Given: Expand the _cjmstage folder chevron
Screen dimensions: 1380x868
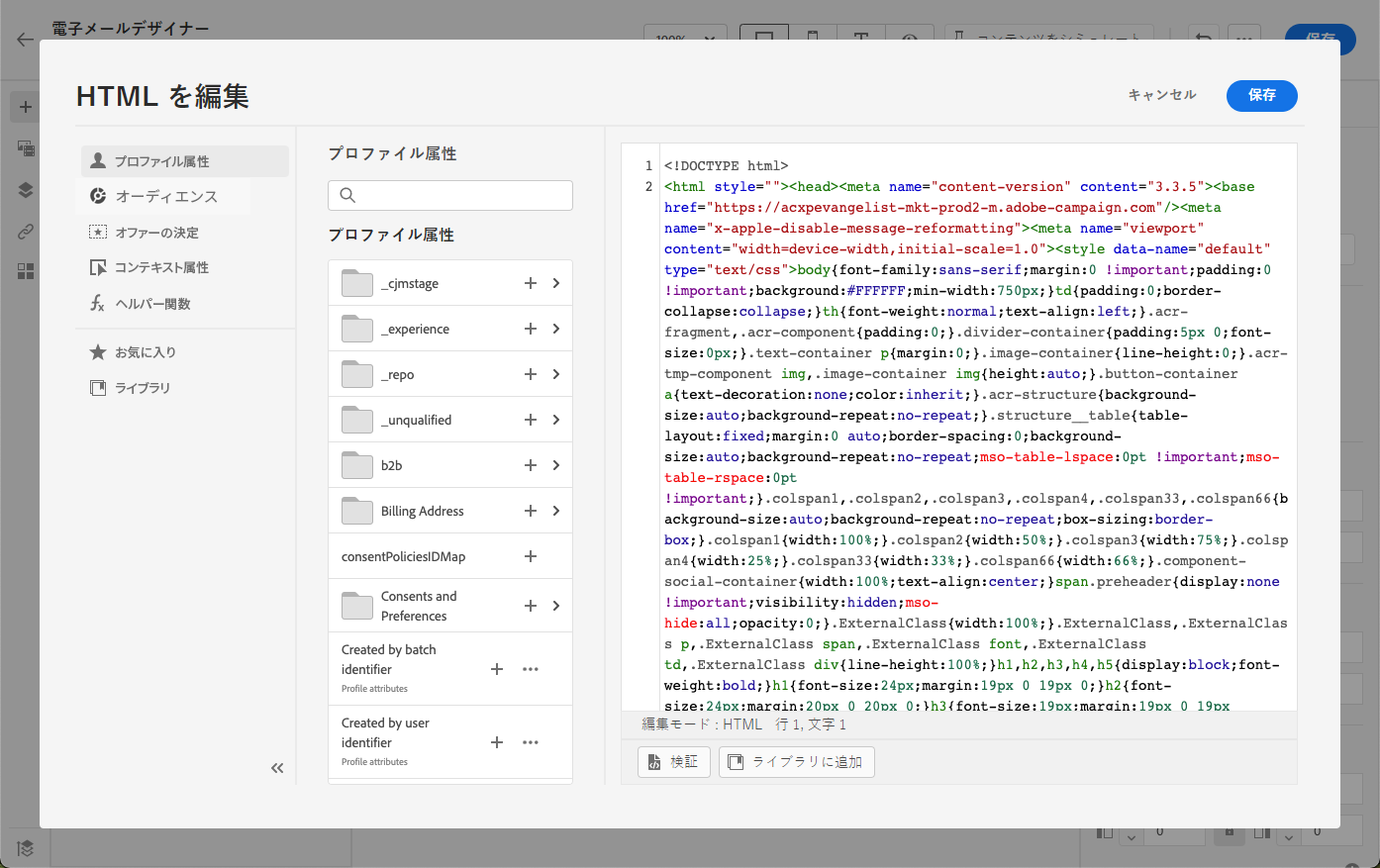Looking at the screenshot, I should click(x=556, y=283).
